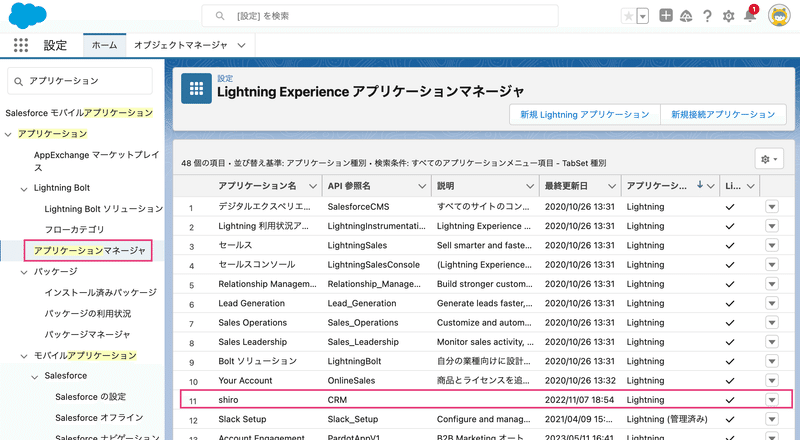Image resolution: width=800 pixels, height=440 pixels.
Task: Click the App Manager header icon
Action: 196,89
